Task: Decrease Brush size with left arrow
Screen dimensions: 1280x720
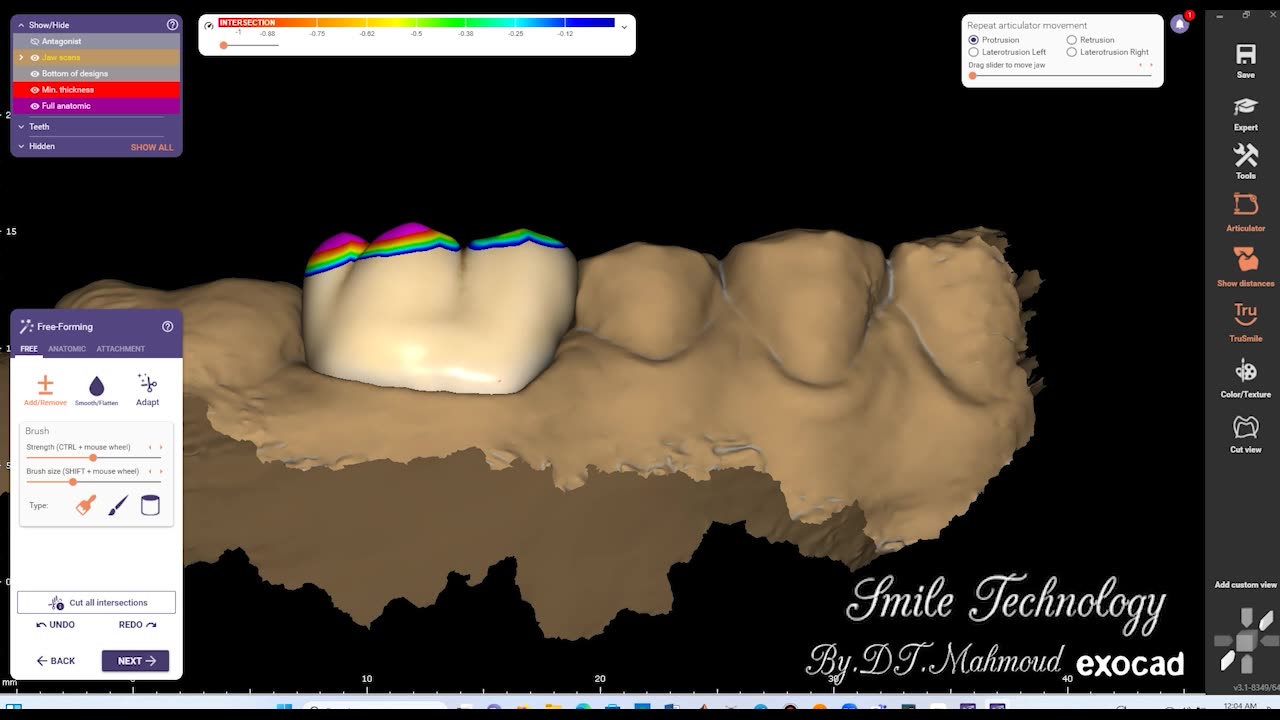Action: [x=150, y=471]
